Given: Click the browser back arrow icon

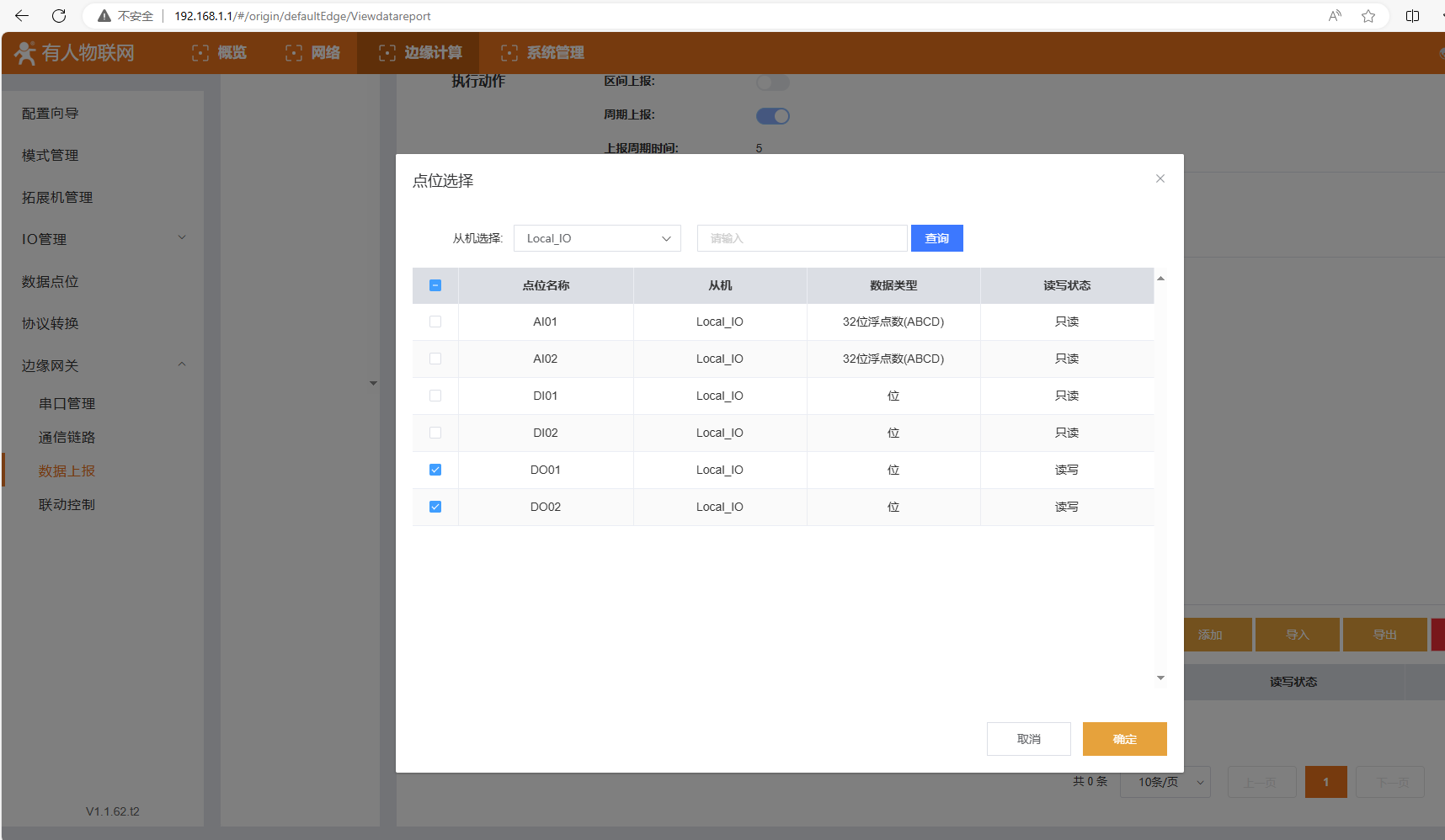Looking at the screenshot, I should click(x=22, y=16).
